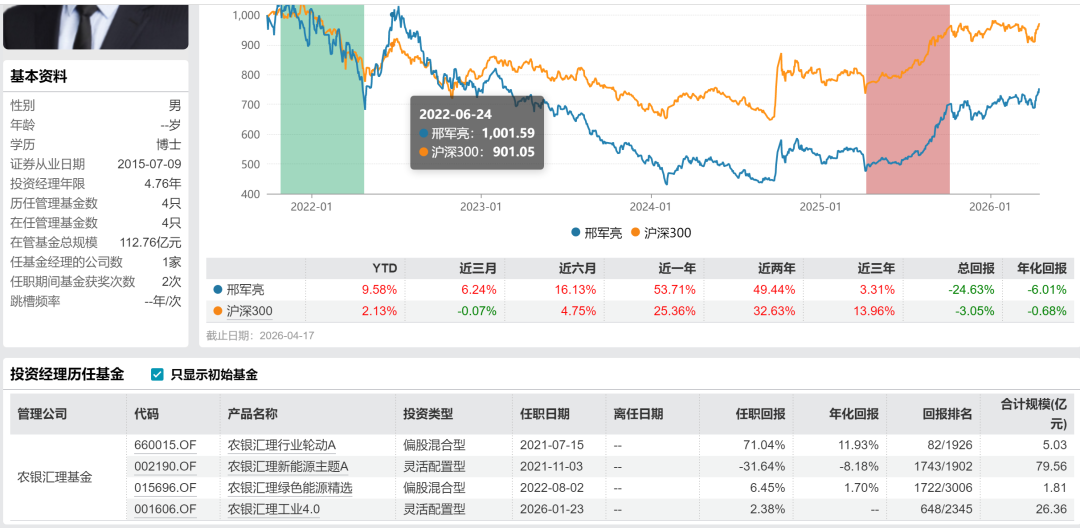Click the manager portrait photo
1080x528 pixels.
(95, 24)
